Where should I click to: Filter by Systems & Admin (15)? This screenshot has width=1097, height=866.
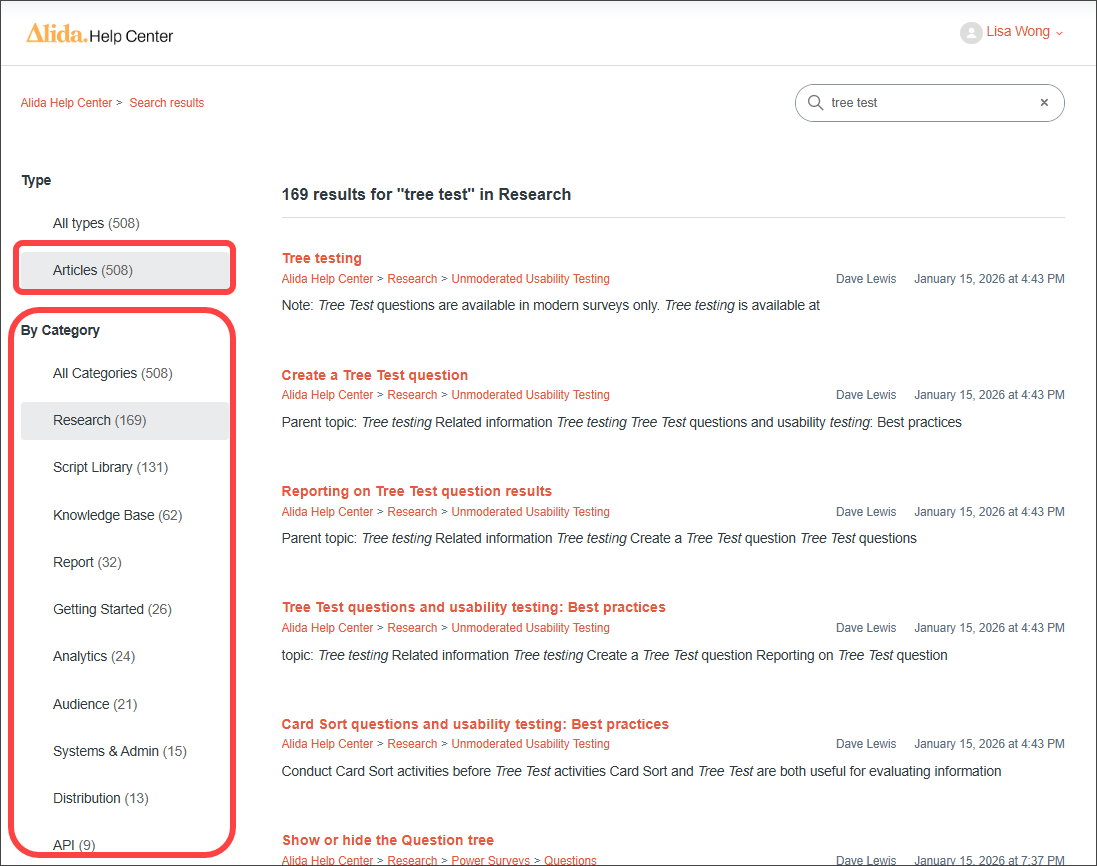(x=120, y=751)
